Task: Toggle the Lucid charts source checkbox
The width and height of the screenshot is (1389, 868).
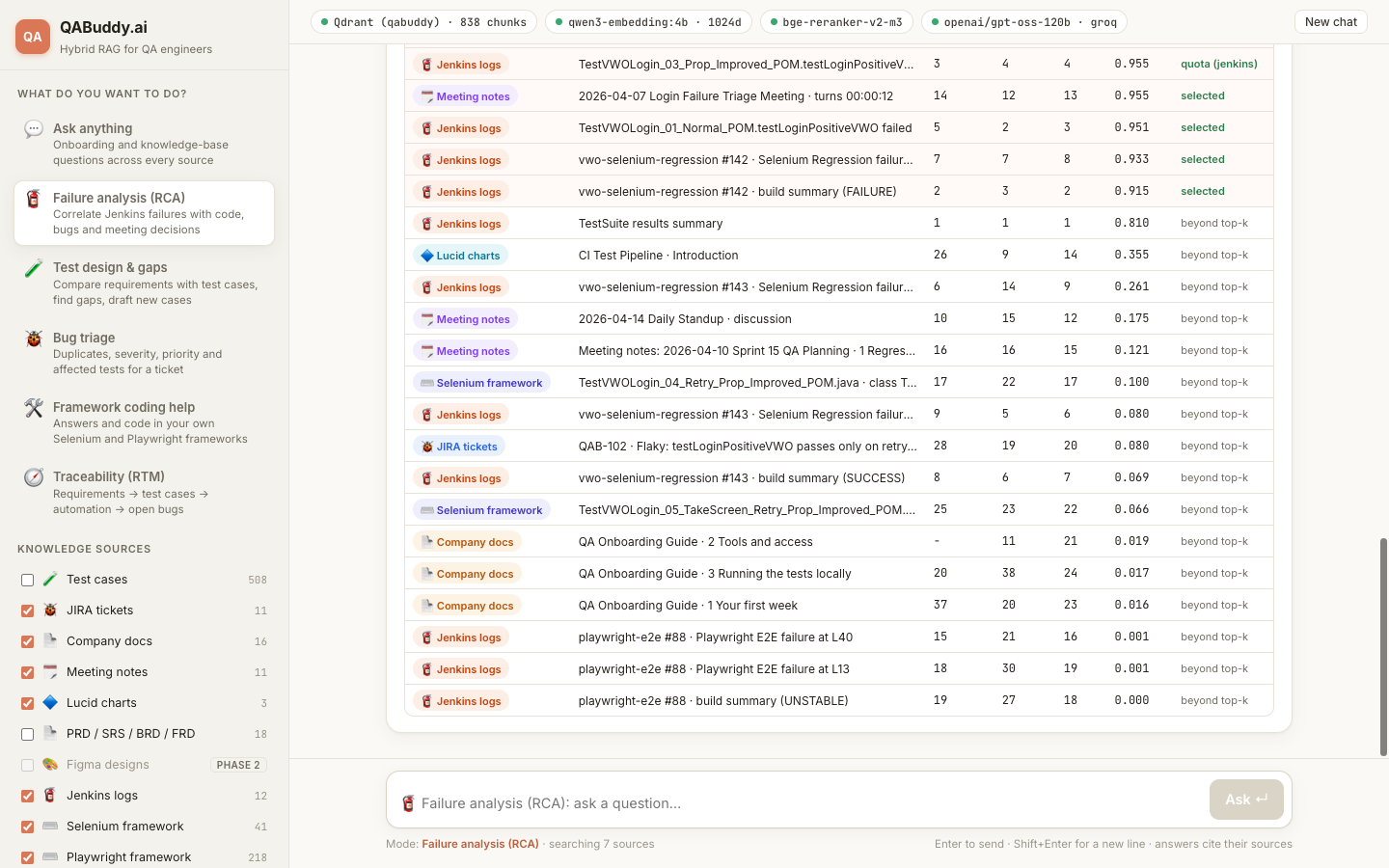Action: [x=27, y=703]
